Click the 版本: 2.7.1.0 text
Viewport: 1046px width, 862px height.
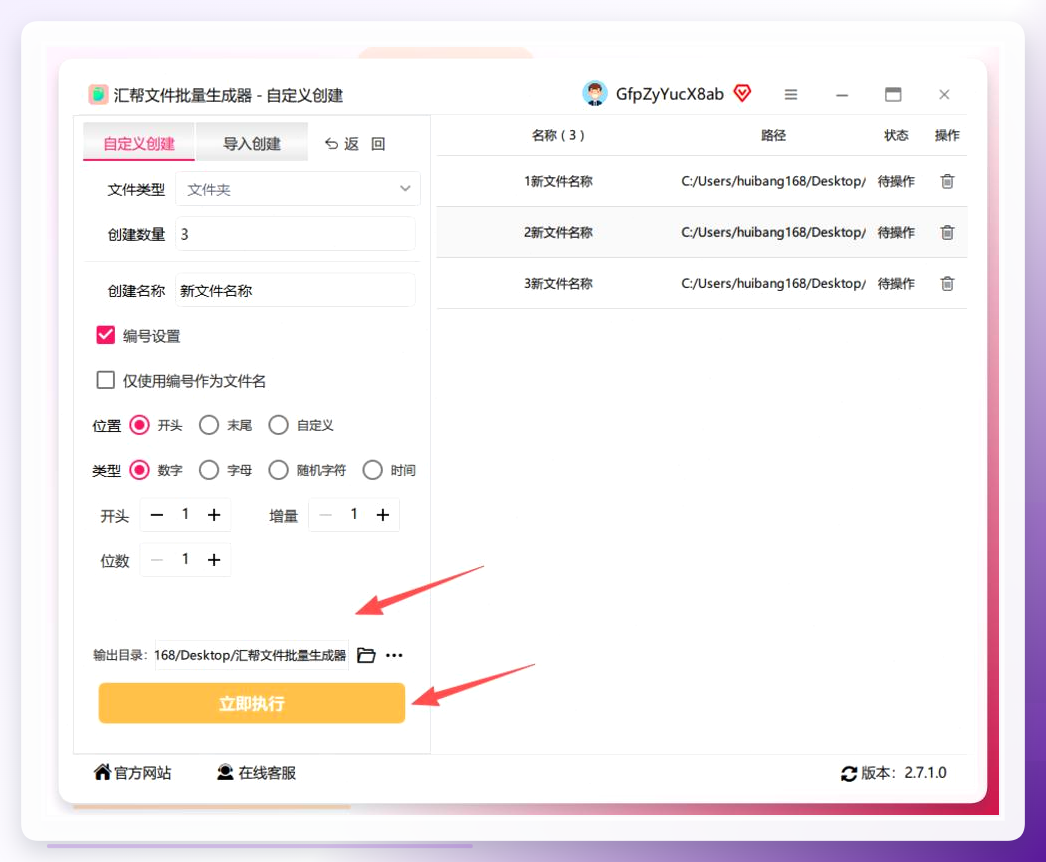[903, 773]
